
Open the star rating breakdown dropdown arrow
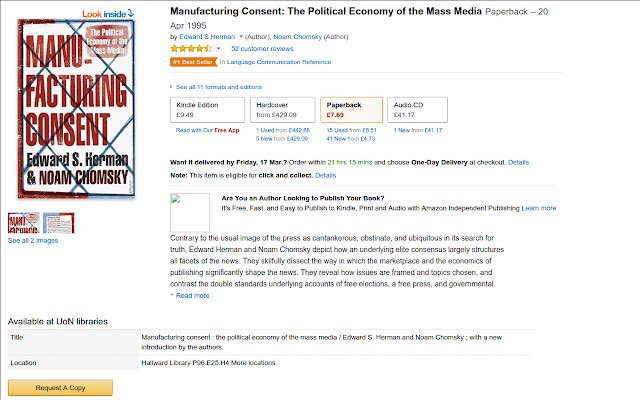coord(218,49)
